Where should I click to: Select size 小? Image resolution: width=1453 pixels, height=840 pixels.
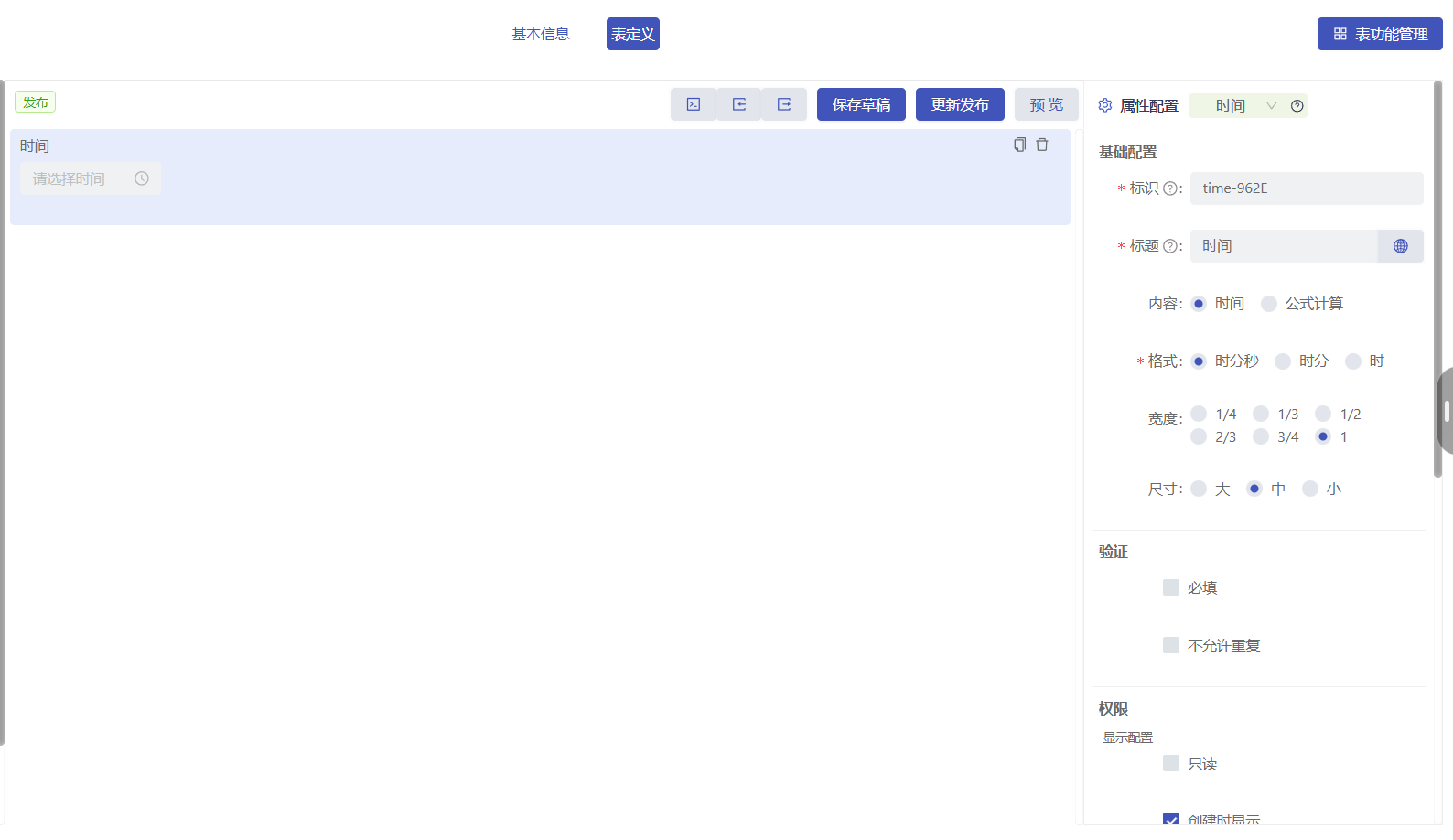coord(1310,489)
